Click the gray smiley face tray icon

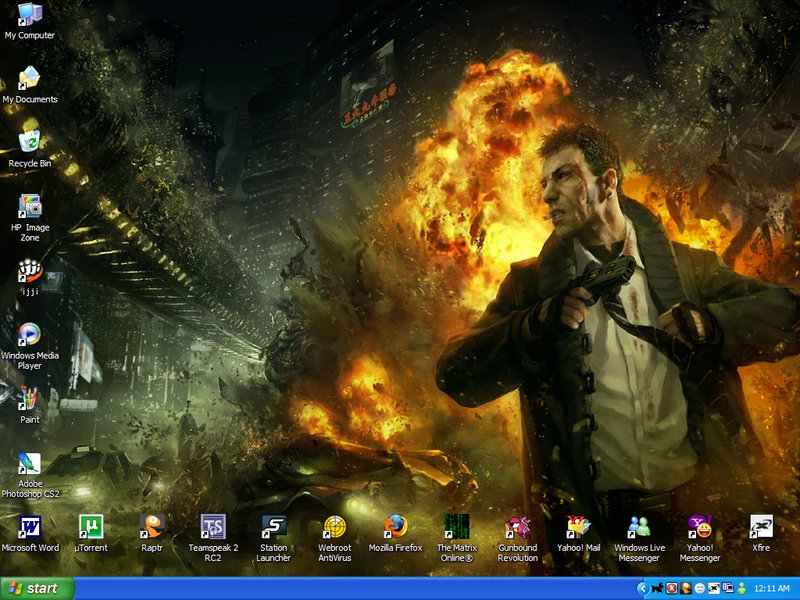pos(700,589)
